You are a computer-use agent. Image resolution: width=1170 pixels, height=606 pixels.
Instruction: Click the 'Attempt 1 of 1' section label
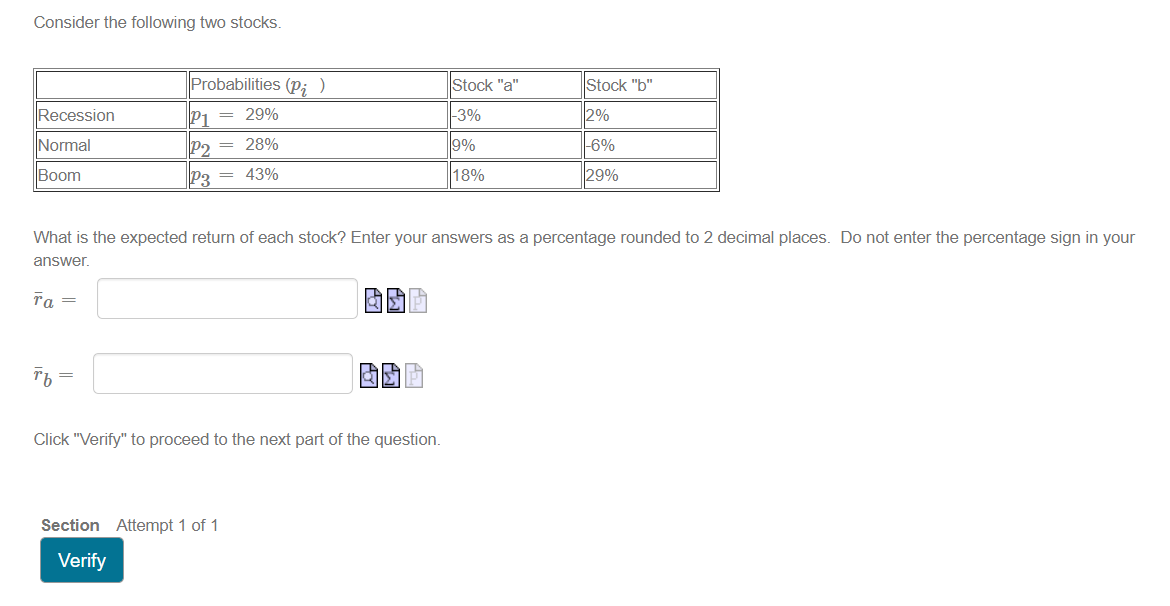(x=168, y=525)
